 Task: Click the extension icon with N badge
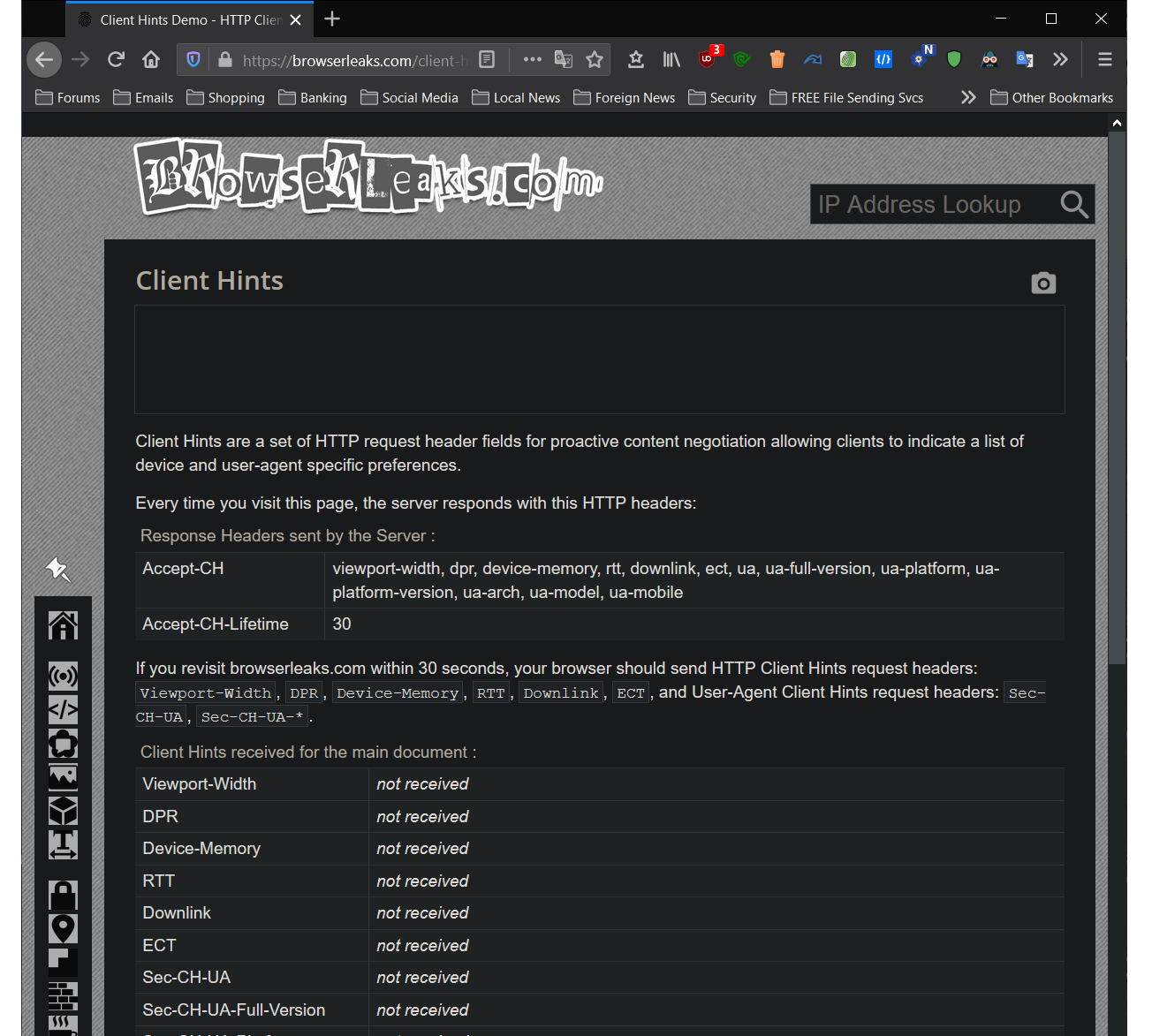coord(921,57)
